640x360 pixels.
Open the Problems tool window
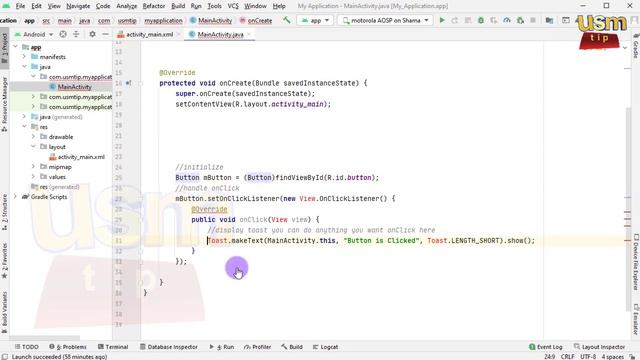click(x=68, y=347)
